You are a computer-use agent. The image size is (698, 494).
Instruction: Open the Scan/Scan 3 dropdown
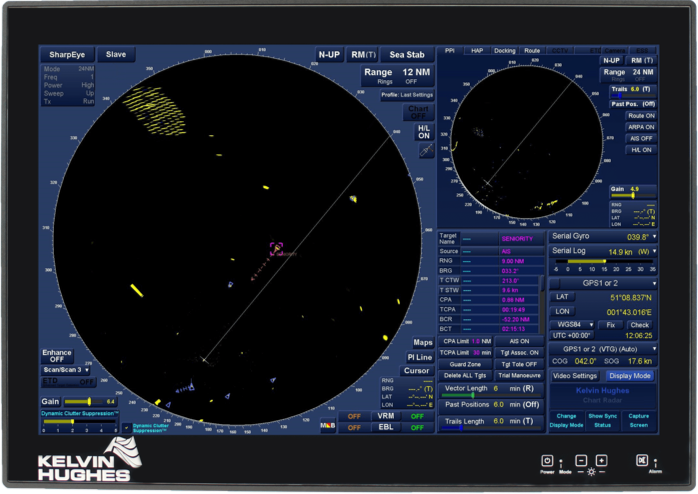pos(66,370)
